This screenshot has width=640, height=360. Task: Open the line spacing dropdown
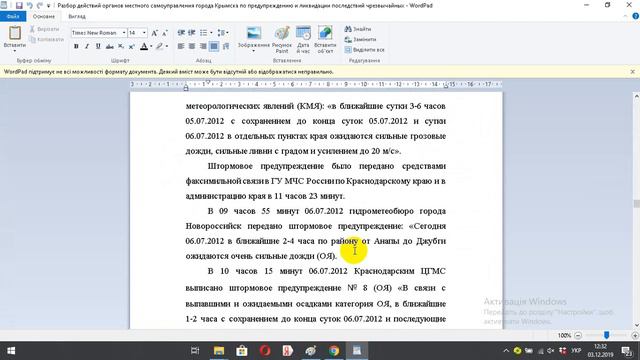click(222, 33)
